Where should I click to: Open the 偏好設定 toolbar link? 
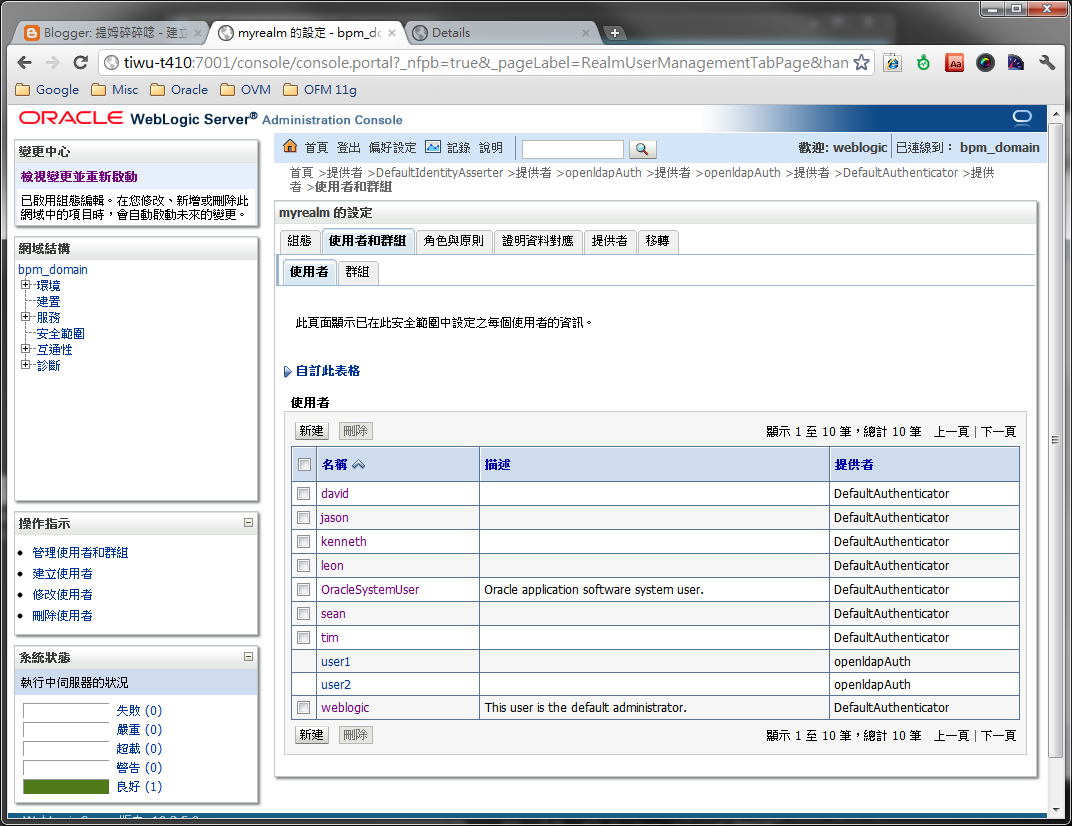pyautogui.click(x=392, y=148)
